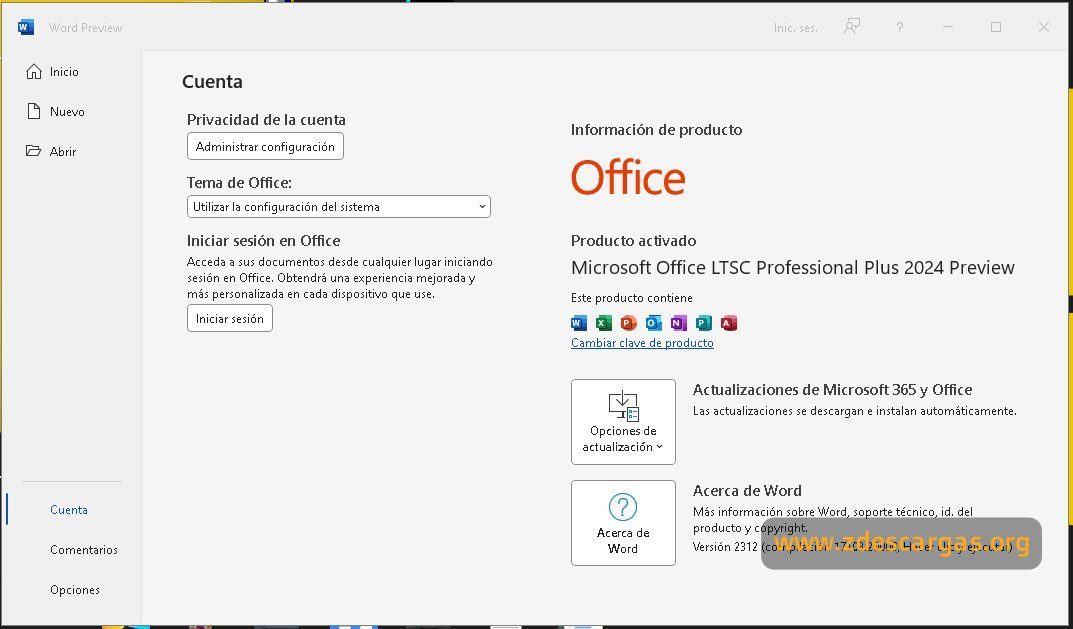
Task: Click the Información de producto heading
Action: 656,130
